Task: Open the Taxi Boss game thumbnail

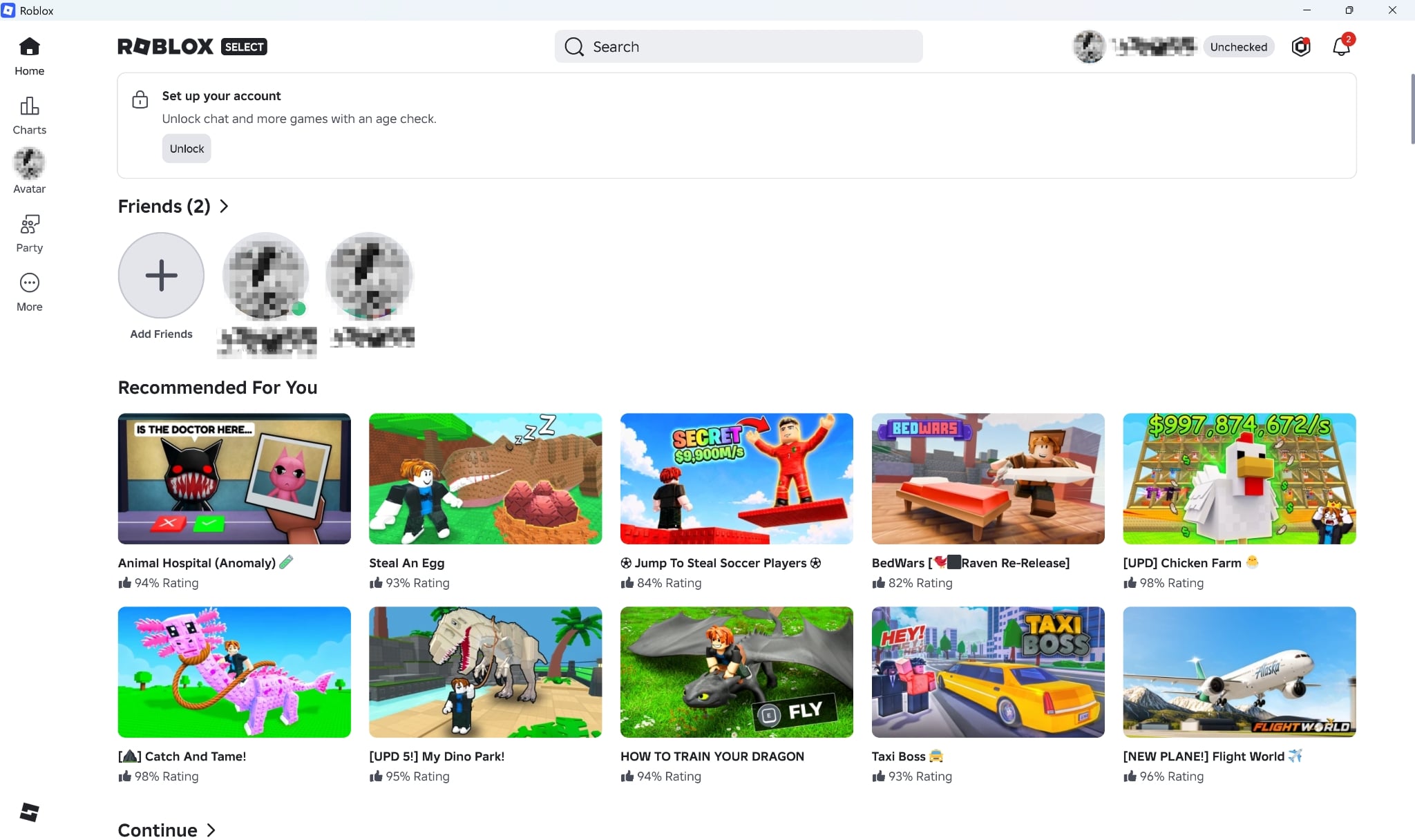Action: pos(988,672)
